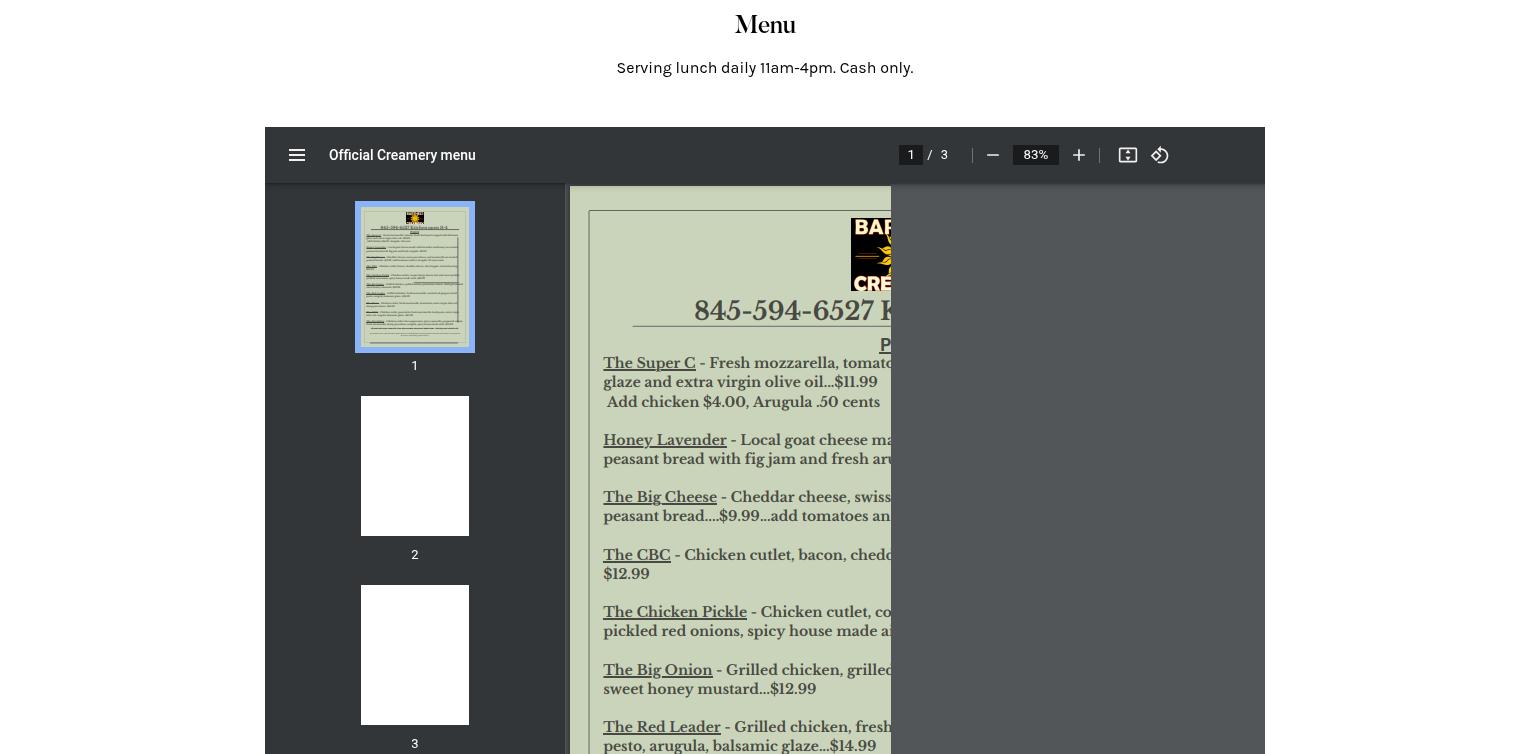Click the zoom in plus icon
The height and width of the screenshot is (754, 1530).
point(1079,155)
